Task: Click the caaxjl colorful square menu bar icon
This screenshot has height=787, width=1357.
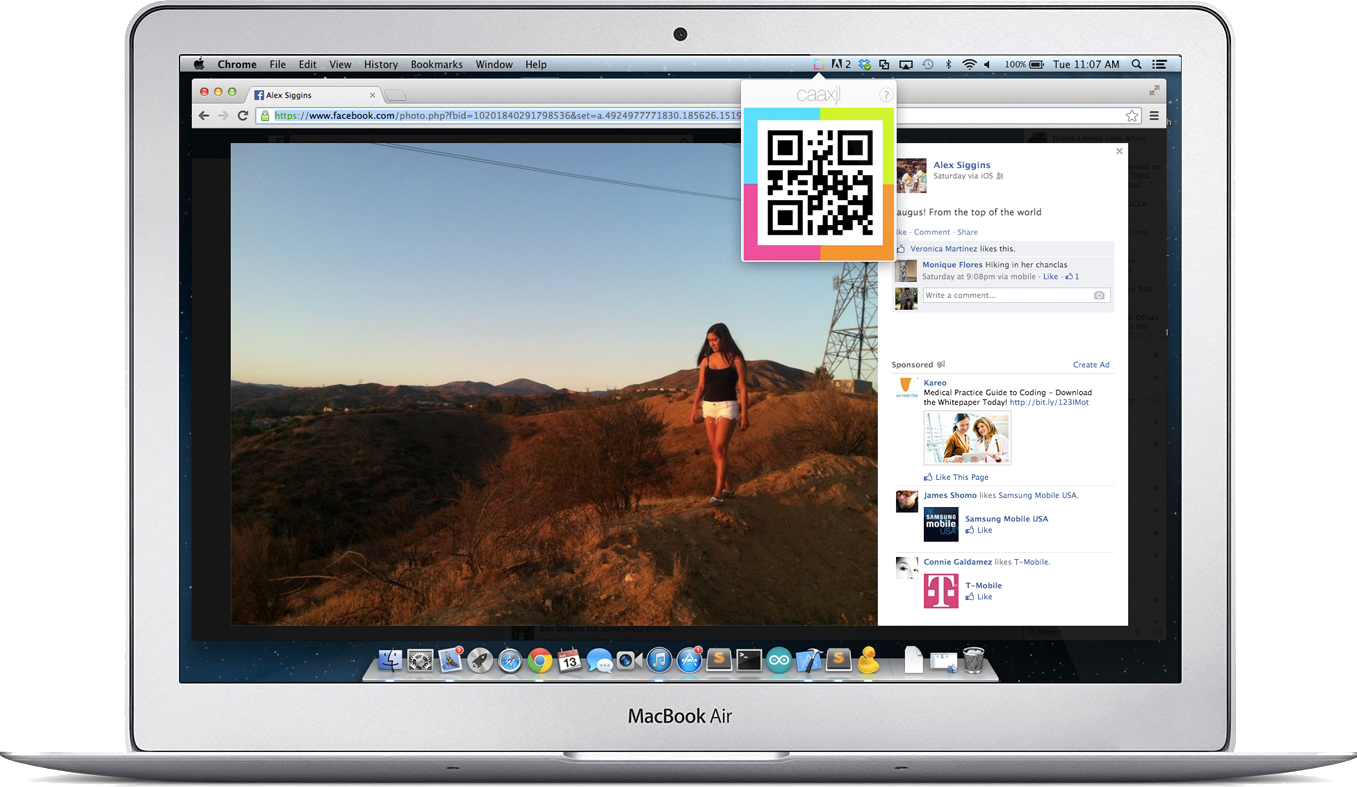Action: pyautogui.click(x=819, y=64)
